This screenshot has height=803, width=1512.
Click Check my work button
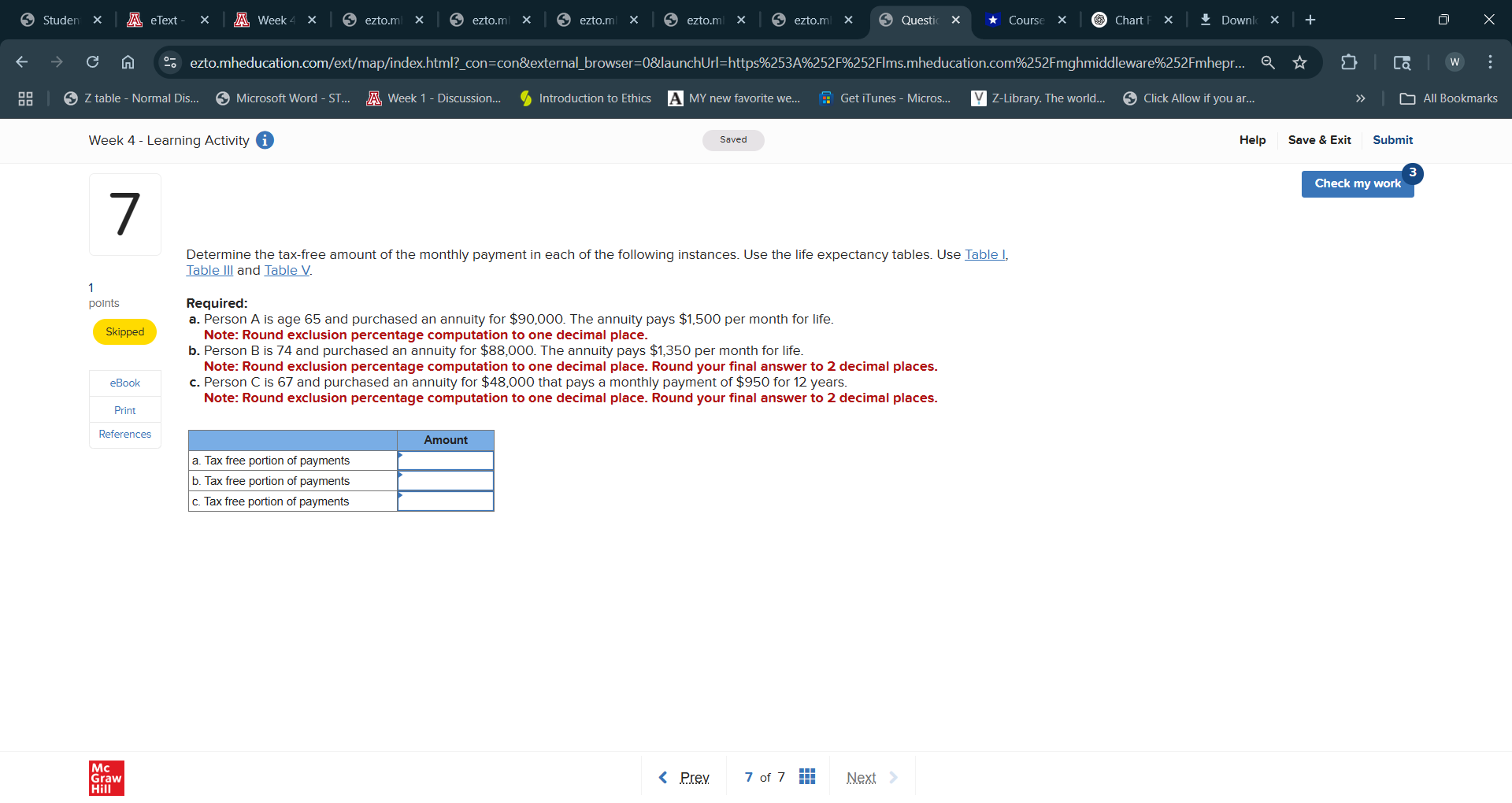pos(1358,183)
